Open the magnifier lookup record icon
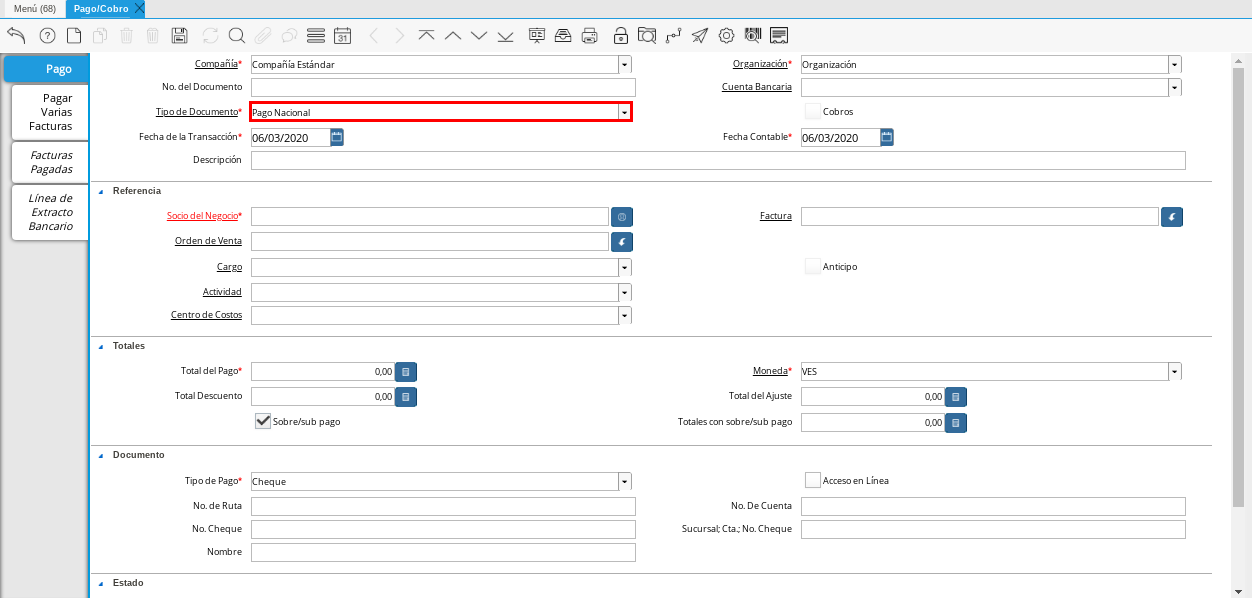 coord(237,36)
